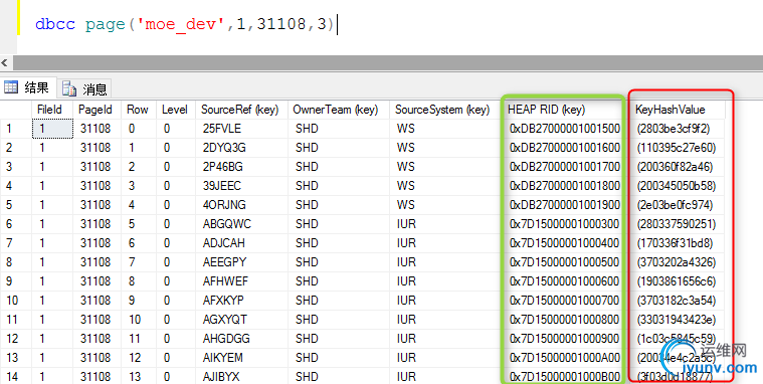Click SourceRef cell 39JEEC
Viewport: 763px width, 384px height.
[x=241, y=186]
